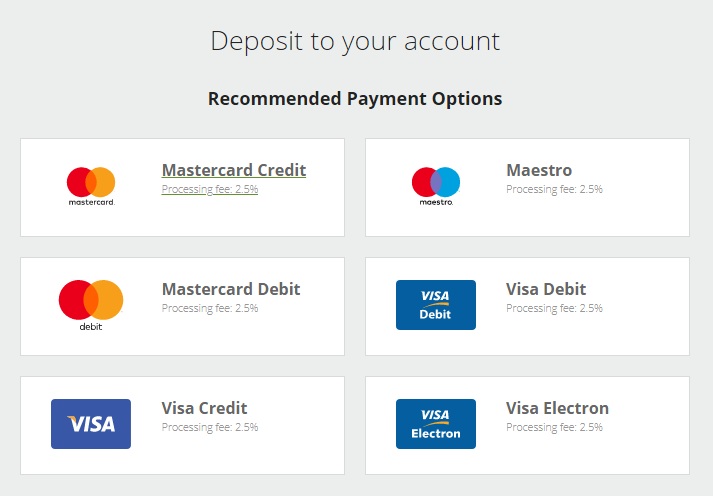Screen dimensions: 713x496
Task: Open the Mastercard Credit link
Action: point(234,170)
